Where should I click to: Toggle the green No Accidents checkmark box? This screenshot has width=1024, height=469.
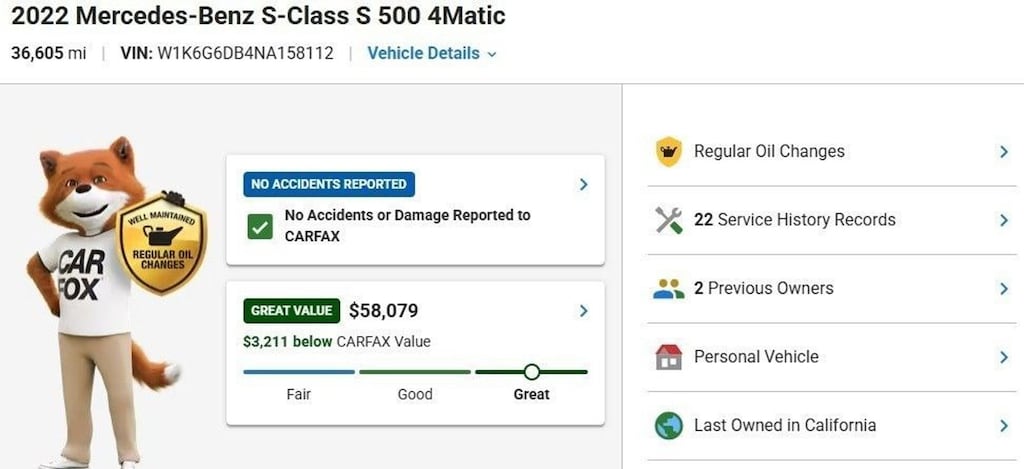[260, 227]
